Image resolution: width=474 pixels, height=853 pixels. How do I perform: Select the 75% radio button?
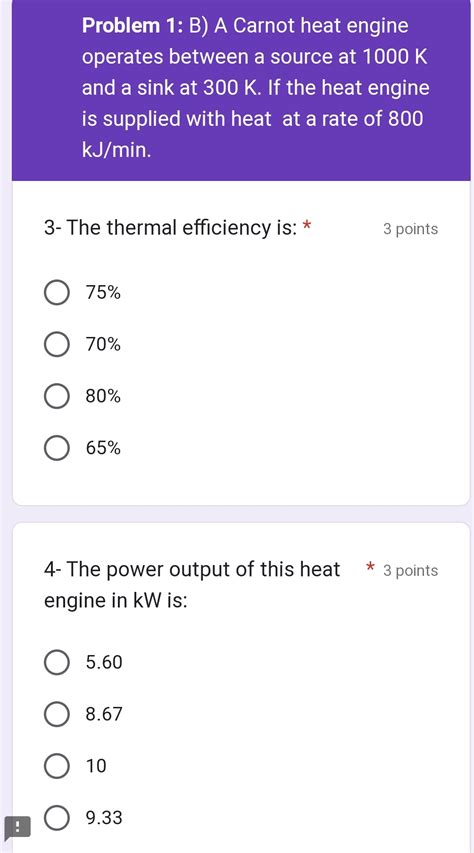56,293
